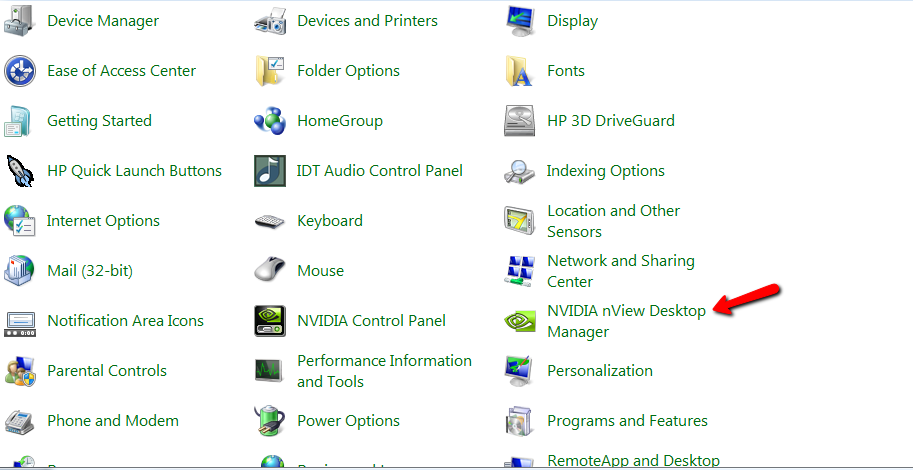The width and height of the screenshot is (913, 470).
Task: Click the Power Options battery icon
Action: coord(270,421)
